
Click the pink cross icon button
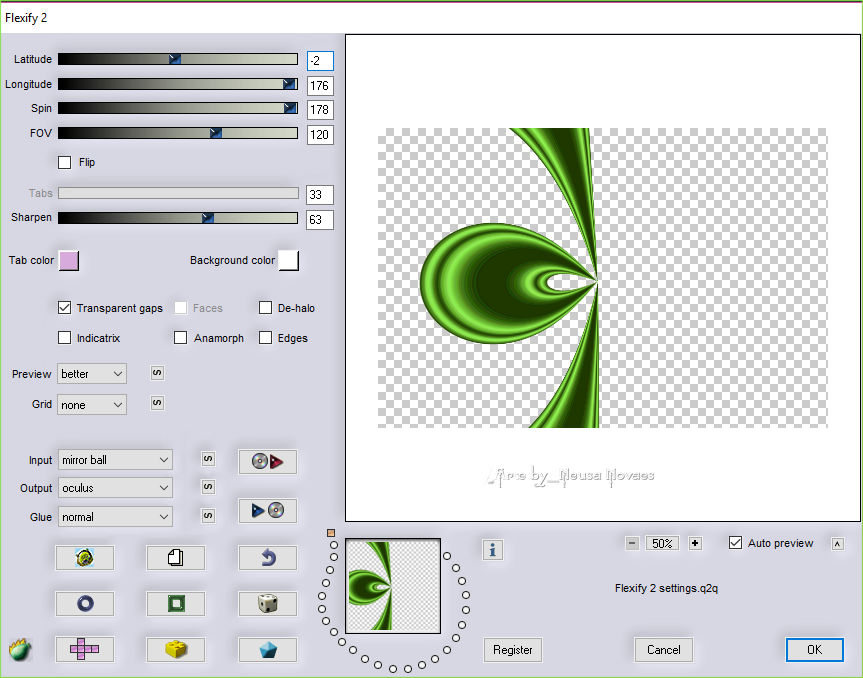click(85, 649)
